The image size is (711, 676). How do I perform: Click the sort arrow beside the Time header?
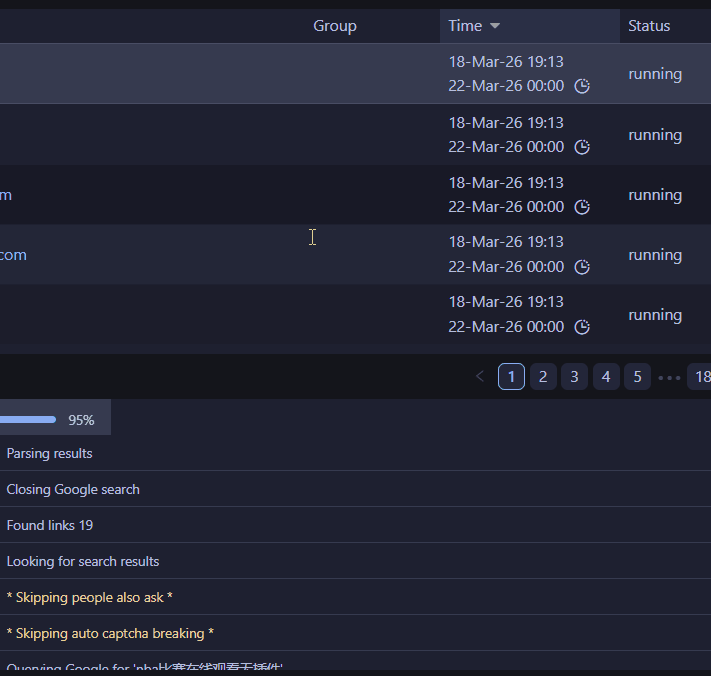[495, 26]
